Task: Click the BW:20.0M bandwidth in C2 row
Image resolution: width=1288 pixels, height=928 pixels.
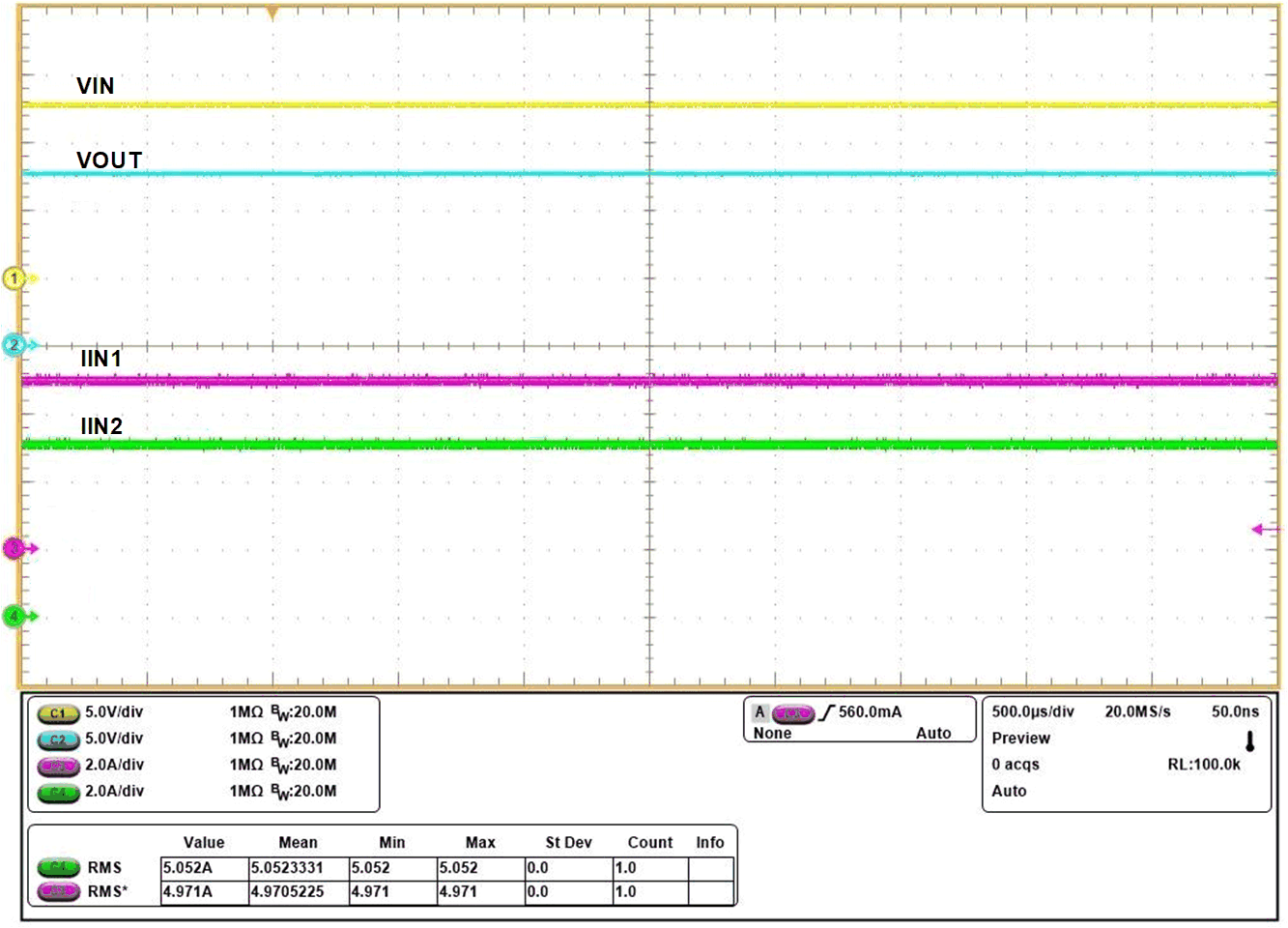Action: (303, 739)
